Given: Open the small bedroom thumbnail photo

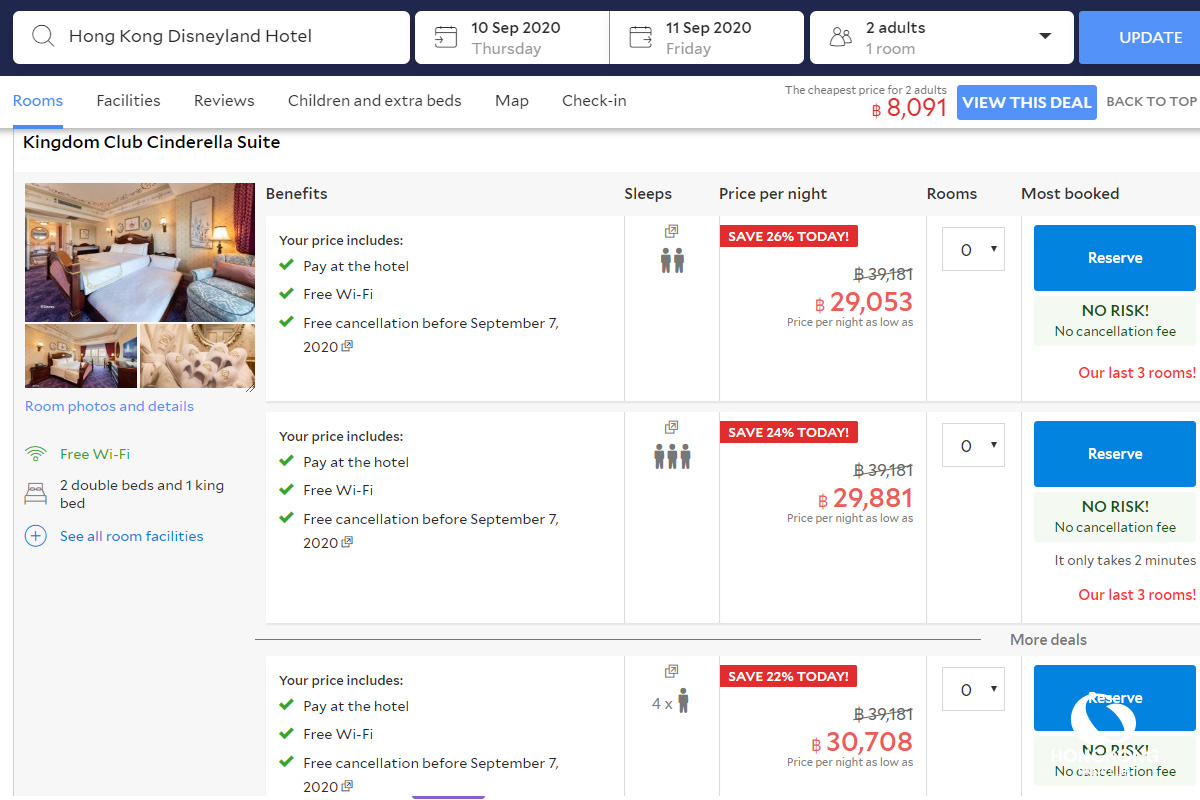Looking at the screenshot, I should [81, 356].
